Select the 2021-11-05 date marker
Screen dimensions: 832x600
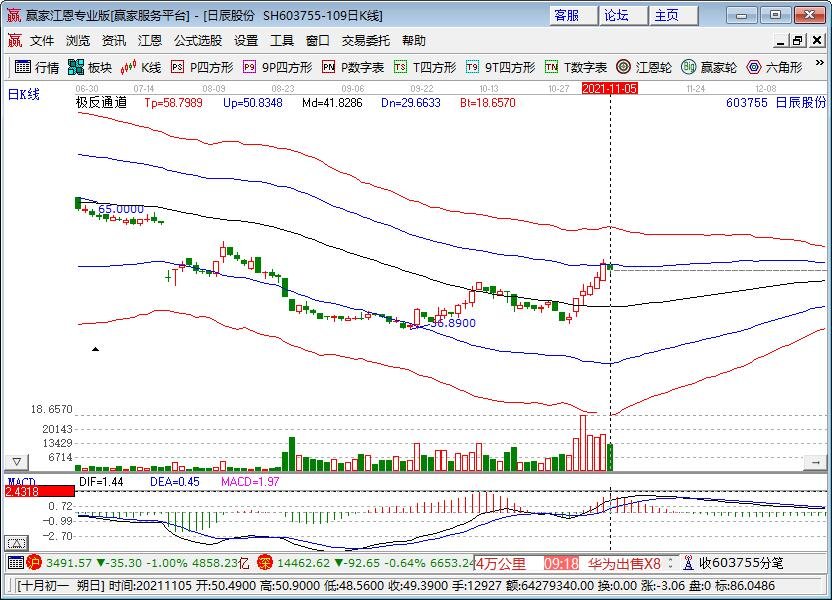tap(610, 89)
